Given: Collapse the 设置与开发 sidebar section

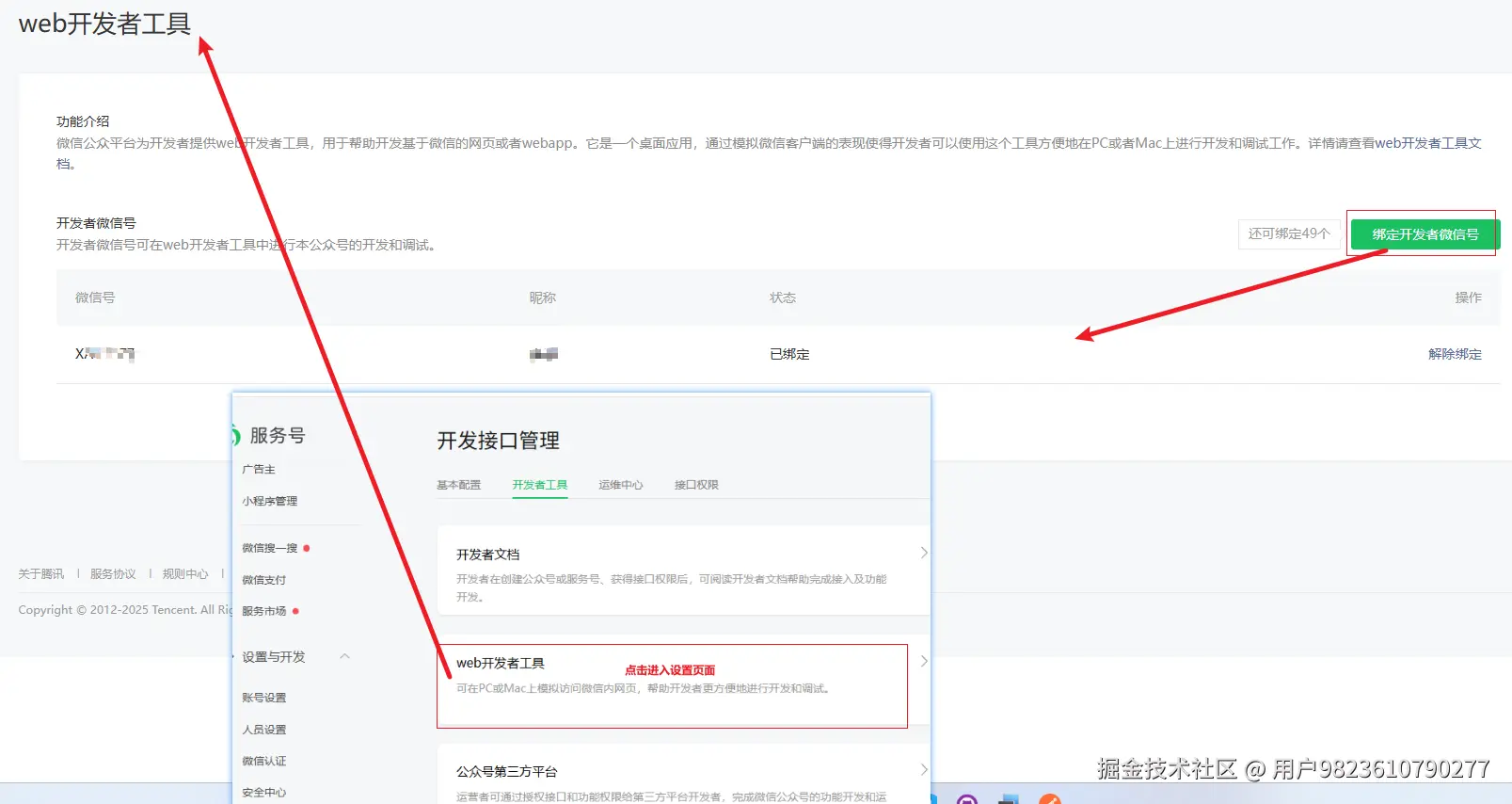Looking at the screenshot, I should 344,656.
